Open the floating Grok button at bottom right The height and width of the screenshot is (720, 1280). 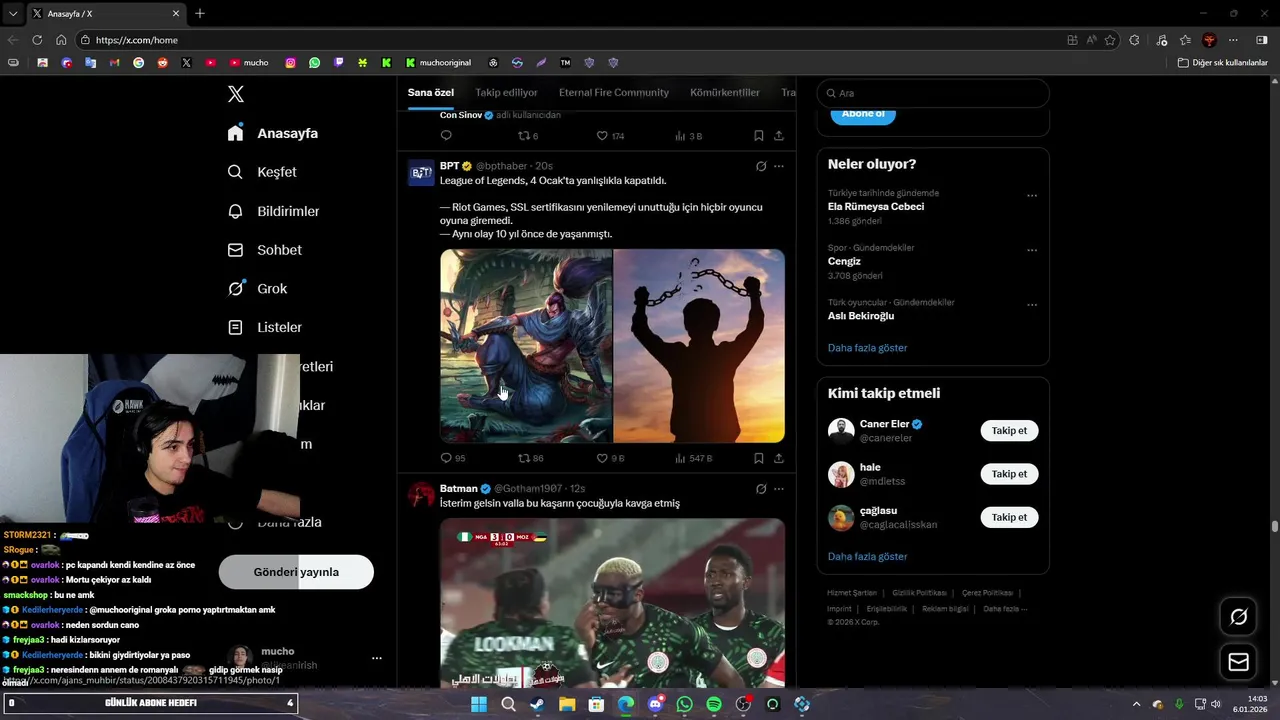(x=1238, y=617)
